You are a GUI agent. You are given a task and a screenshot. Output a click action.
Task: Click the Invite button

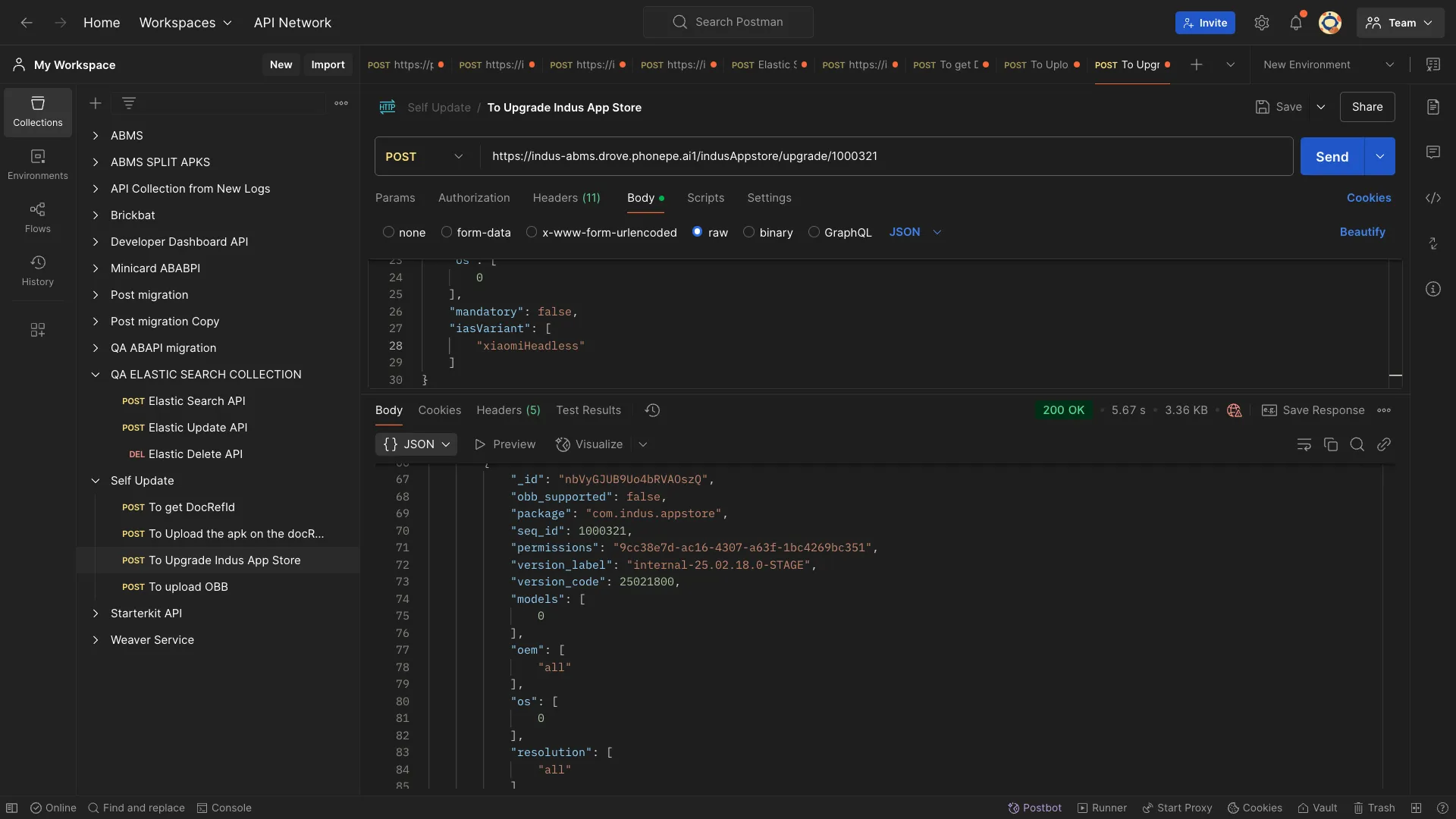pos(1205,23)
